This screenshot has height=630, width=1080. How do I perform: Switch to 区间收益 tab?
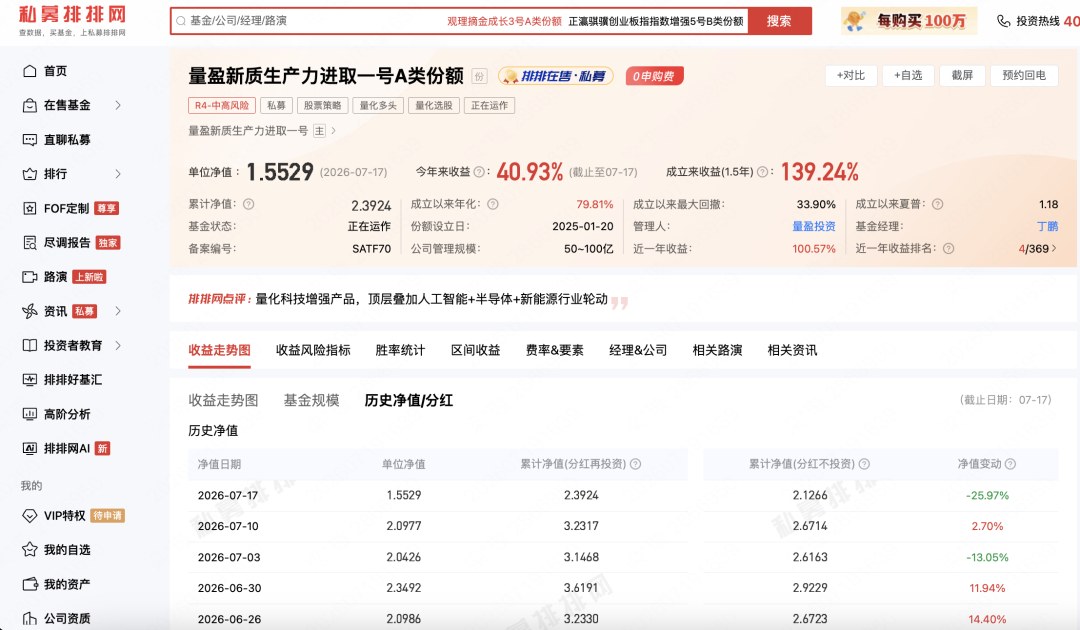coord(475,350)
